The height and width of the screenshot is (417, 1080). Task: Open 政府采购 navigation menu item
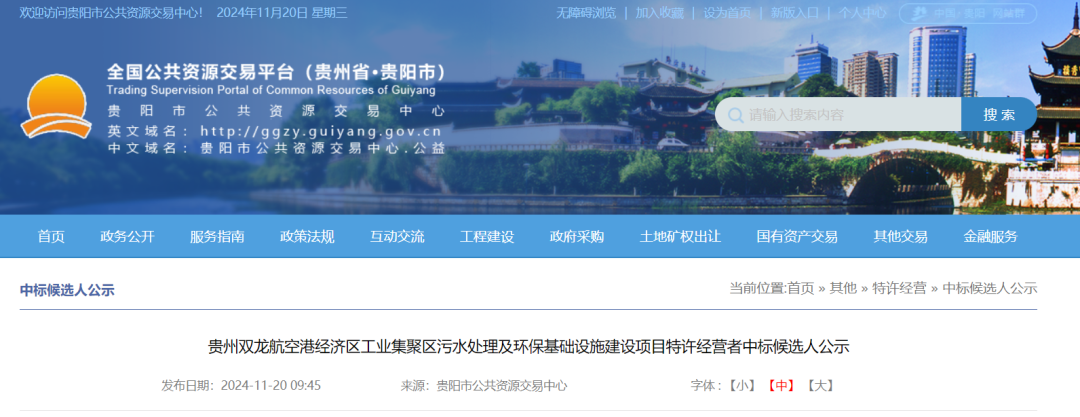(x=577, y=236)
